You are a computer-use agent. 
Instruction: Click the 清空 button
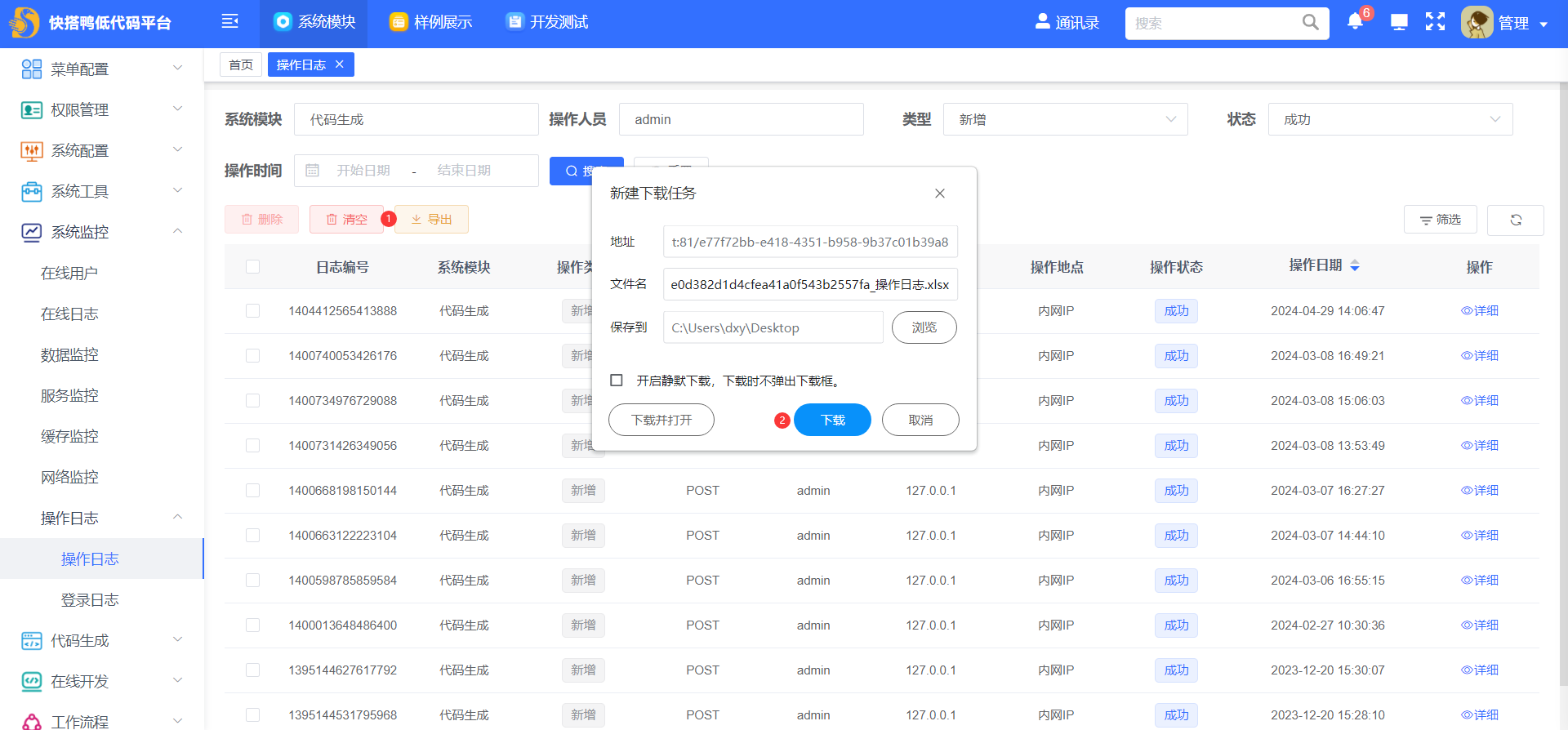click(346, 220)
